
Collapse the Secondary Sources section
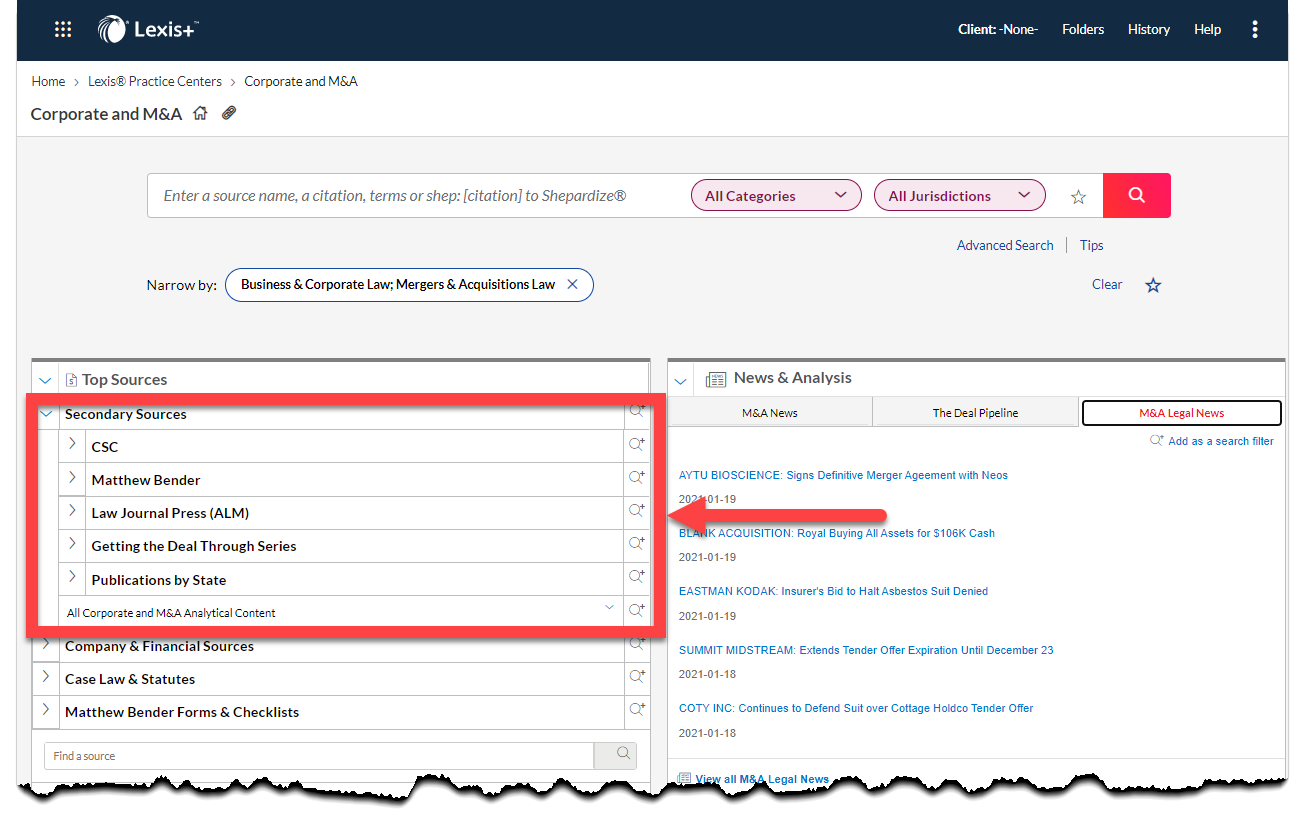coord(46,413)
